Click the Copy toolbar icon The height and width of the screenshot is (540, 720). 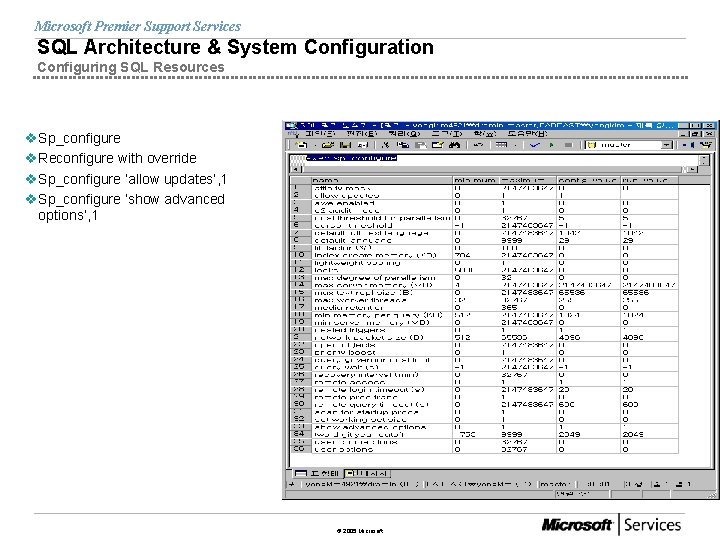pyautogui.click(x=403, y=145)
